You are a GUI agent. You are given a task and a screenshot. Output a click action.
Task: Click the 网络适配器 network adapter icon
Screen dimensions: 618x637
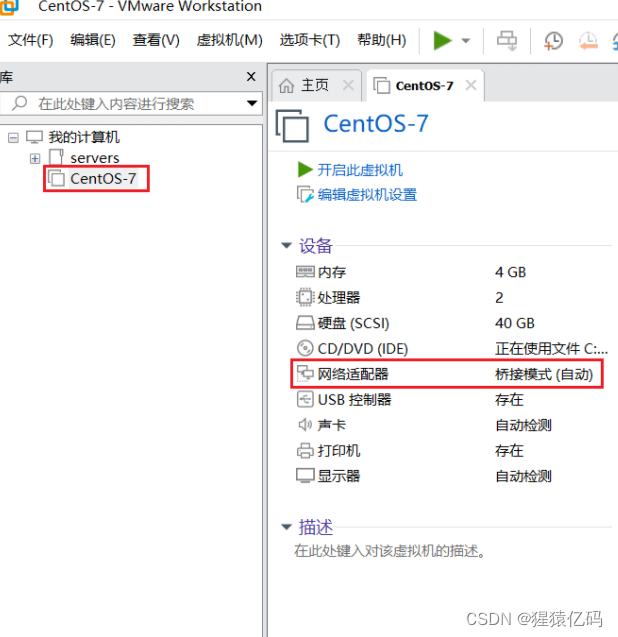(305, 374)
